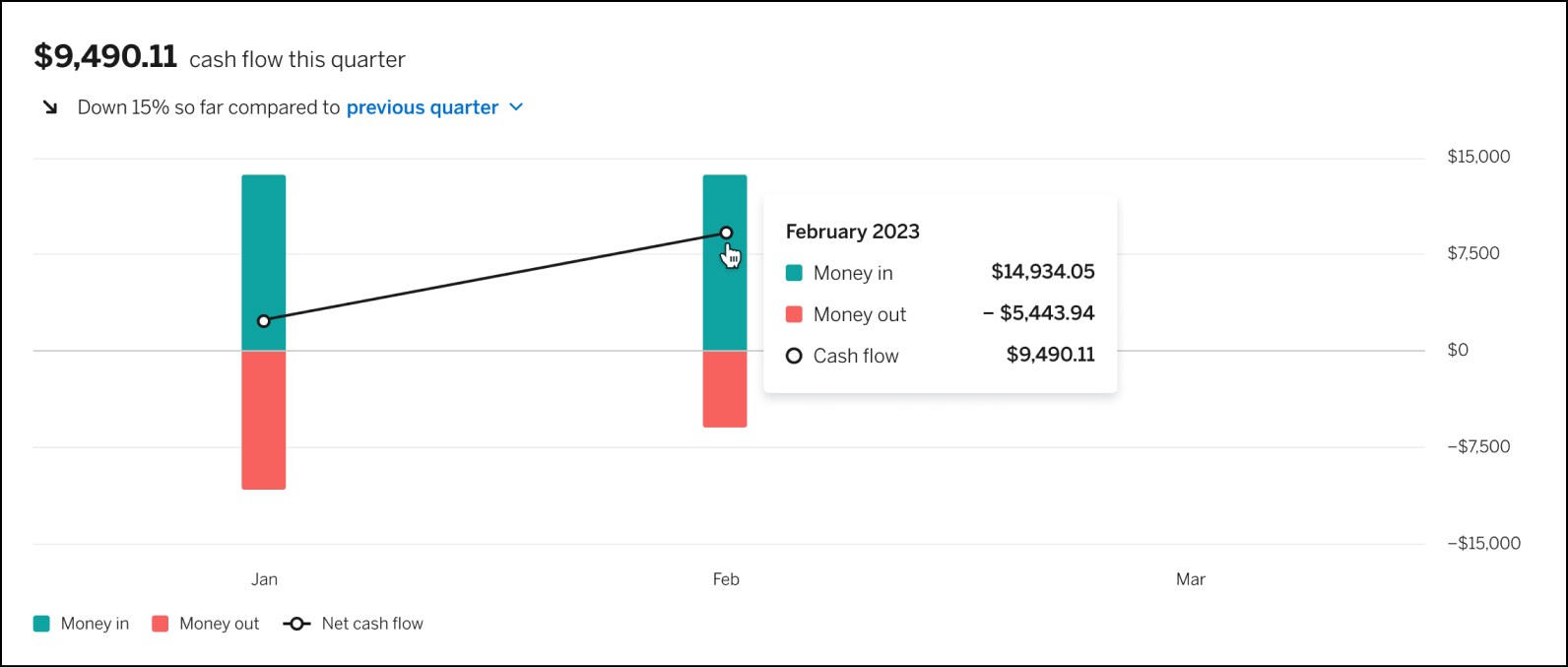Viewport: 1568px width, 668px height.
Task: Click the Cash flow circle icon in the tooltip
Action: 794,355
